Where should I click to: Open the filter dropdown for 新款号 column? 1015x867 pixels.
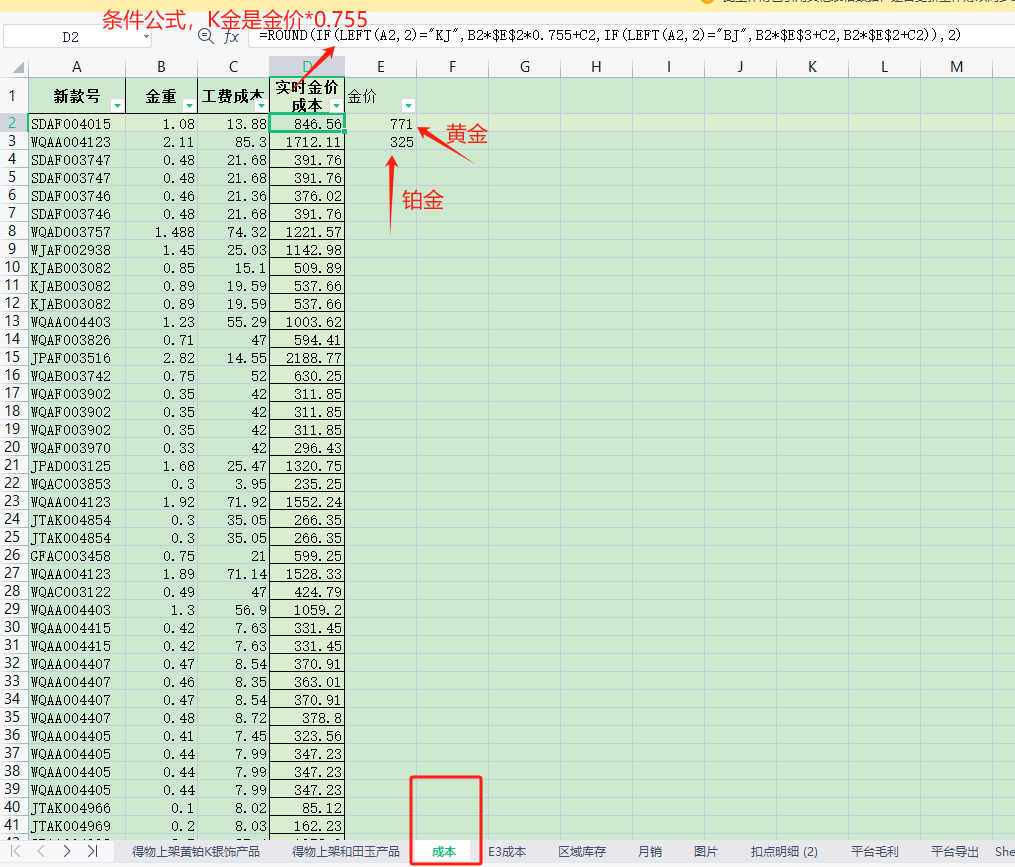tap(117, 105)
